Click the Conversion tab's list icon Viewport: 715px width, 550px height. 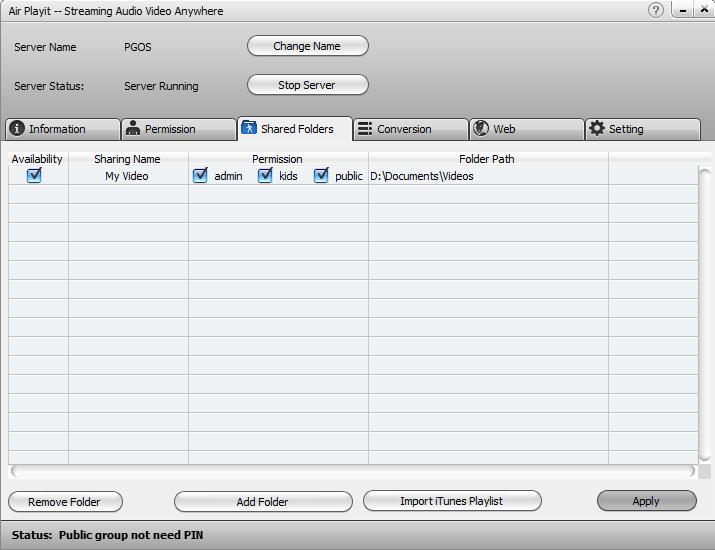365,129
